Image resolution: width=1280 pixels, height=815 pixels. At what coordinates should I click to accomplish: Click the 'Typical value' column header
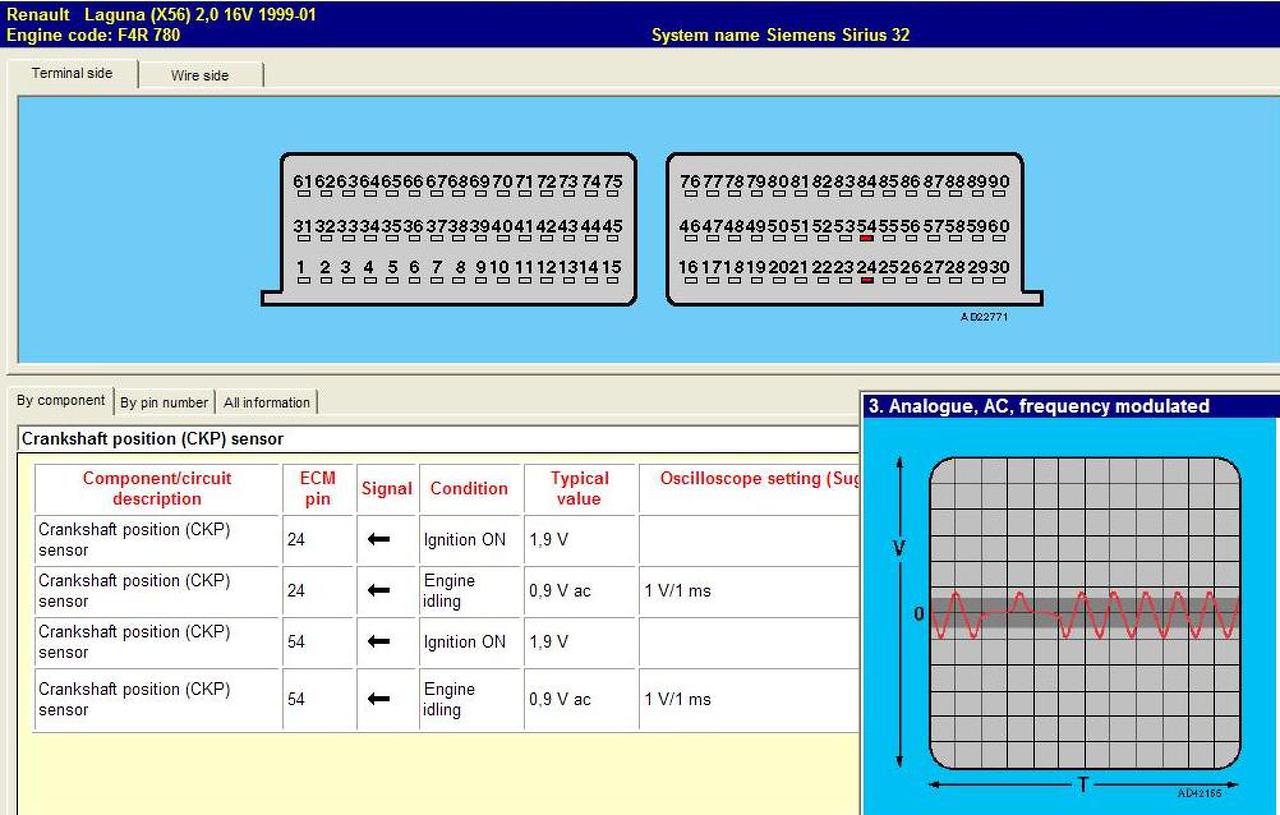[580, 488]
